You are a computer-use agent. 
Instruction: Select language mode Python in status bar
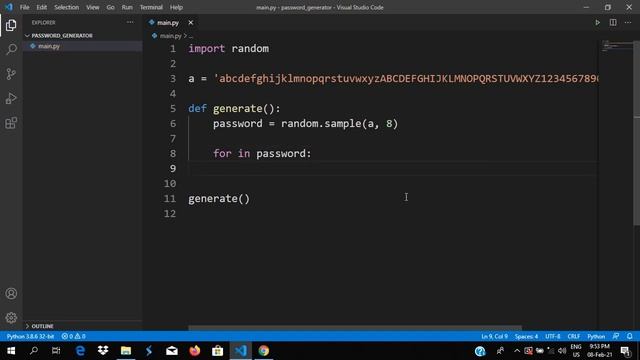pos(596,336)
